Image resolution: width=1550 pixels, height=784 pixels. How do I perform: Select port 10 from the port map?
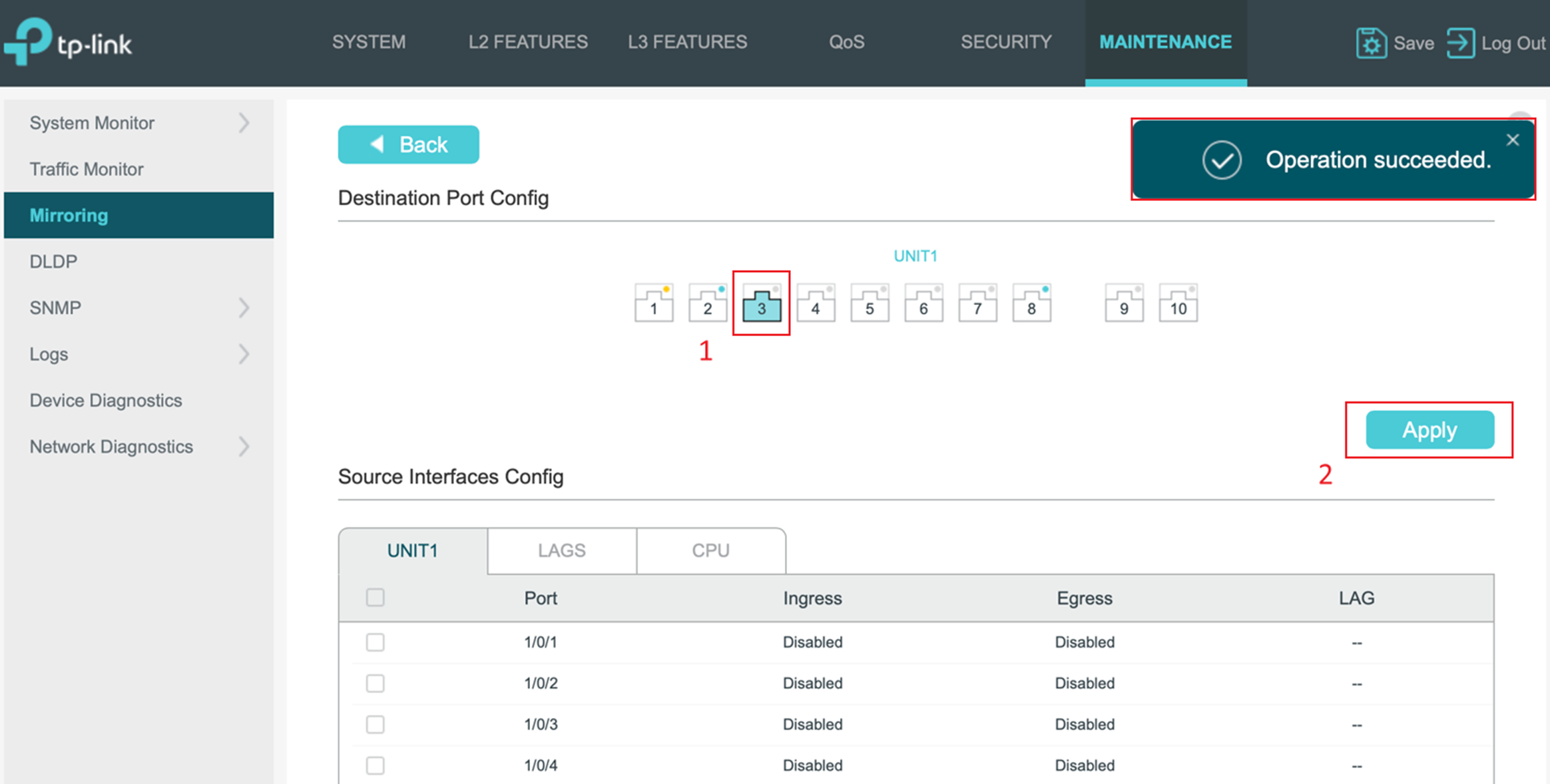point(1178,303)
